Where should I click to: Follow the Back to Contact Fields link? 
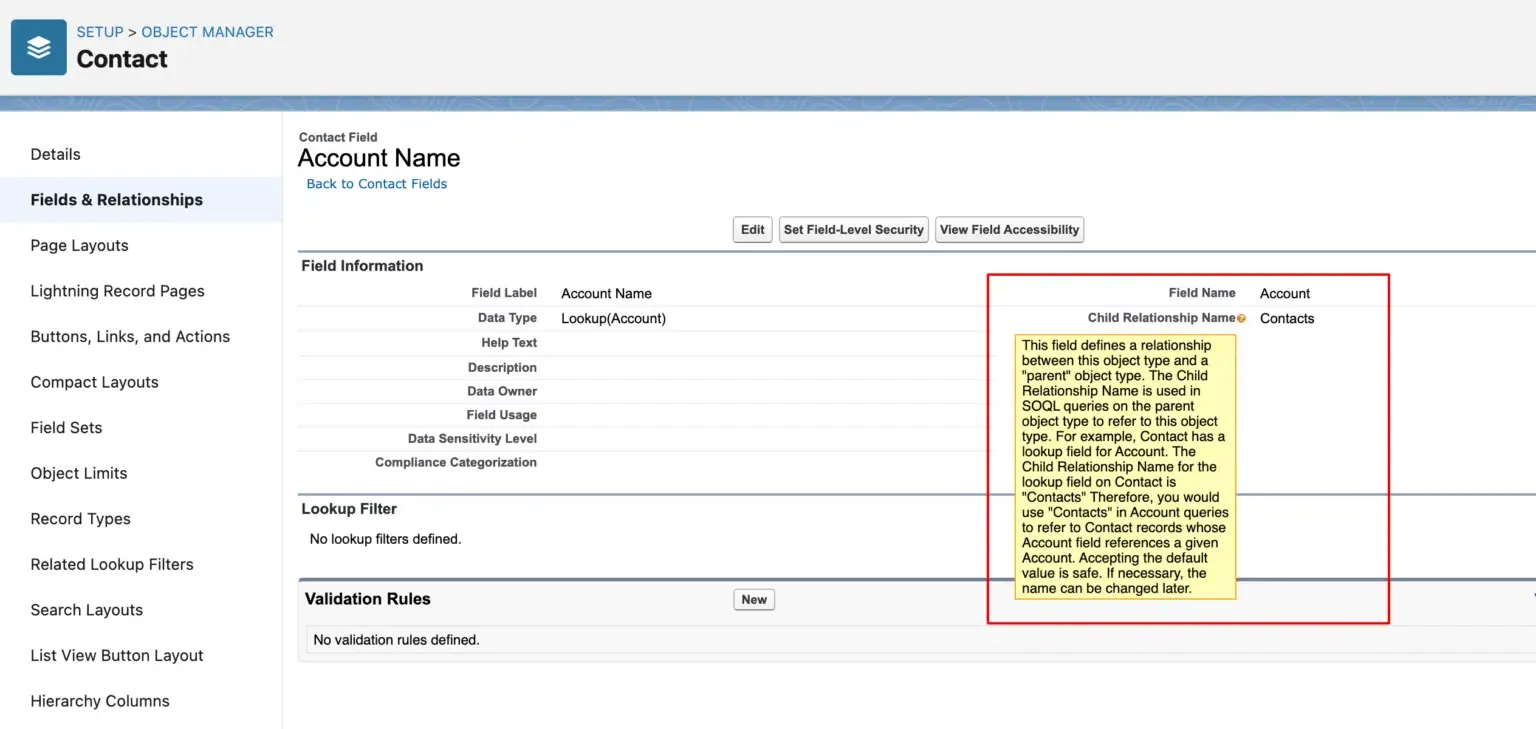coord(377,184)
